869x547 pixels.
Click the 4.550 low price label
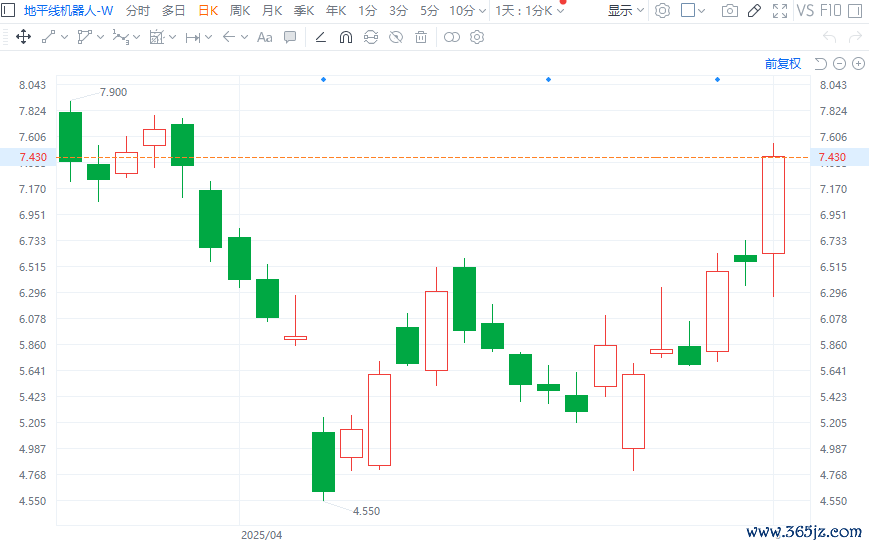coord(366,511)
